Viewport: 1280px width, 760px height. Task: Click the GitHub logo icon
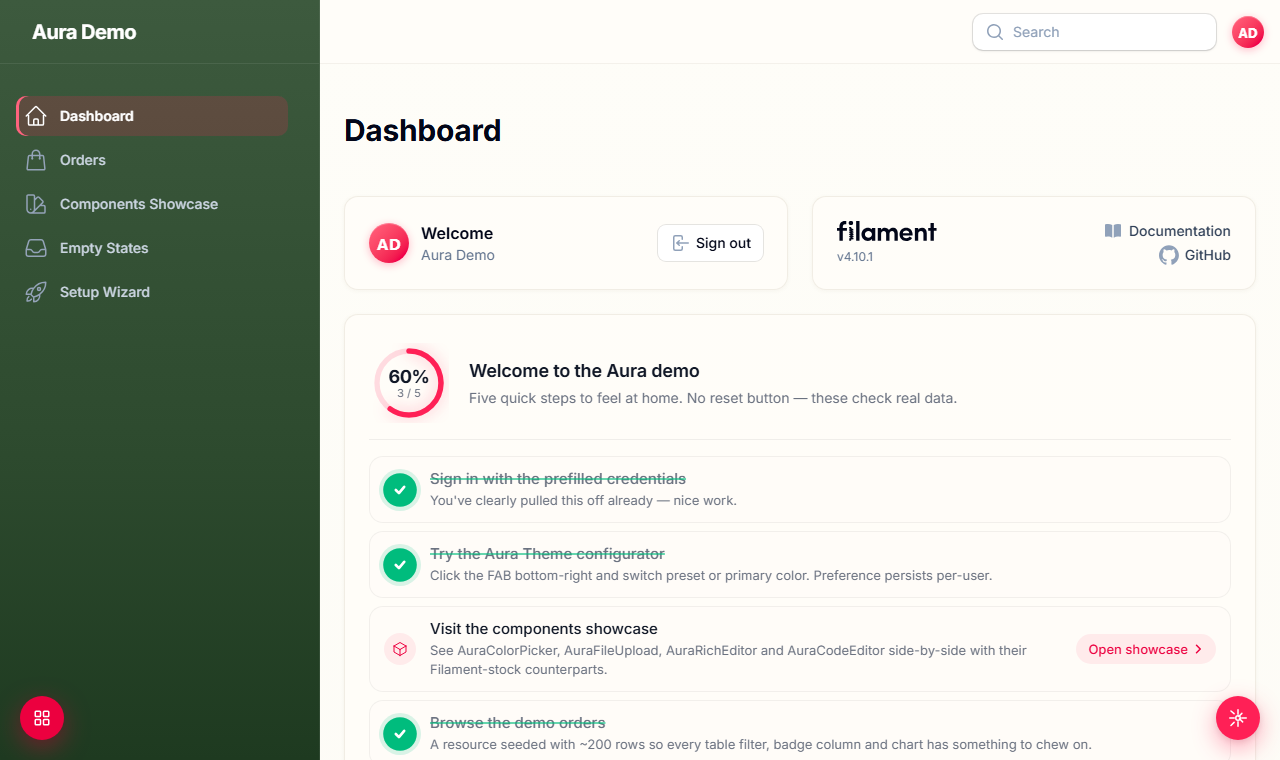point(1169,255)
